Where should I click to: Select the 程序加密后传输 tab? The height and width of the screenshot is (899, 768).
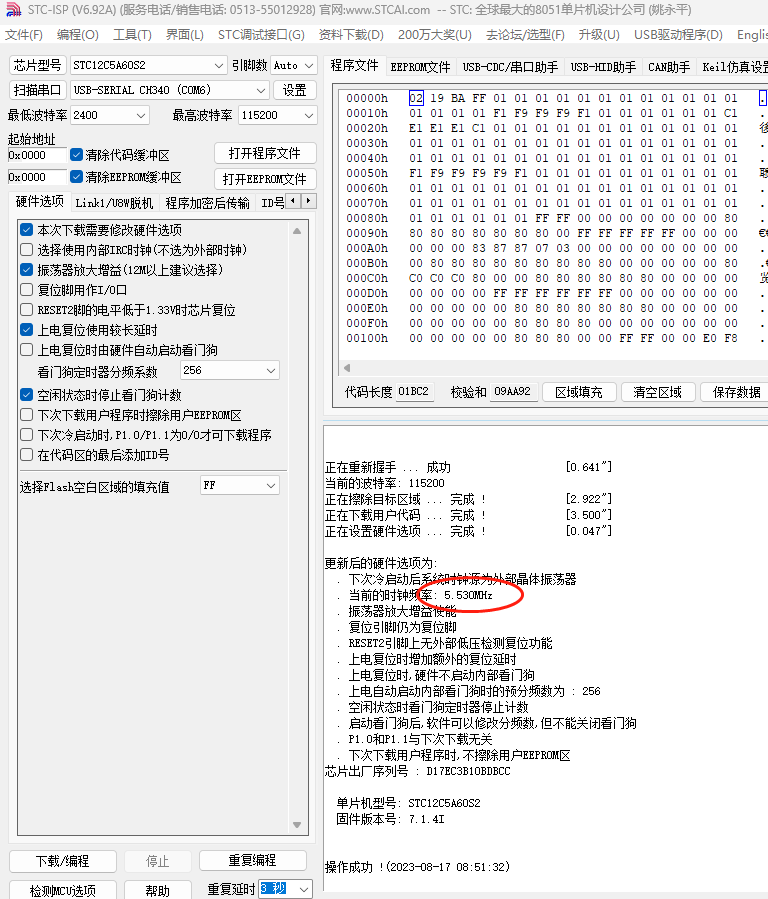[207, 203]
